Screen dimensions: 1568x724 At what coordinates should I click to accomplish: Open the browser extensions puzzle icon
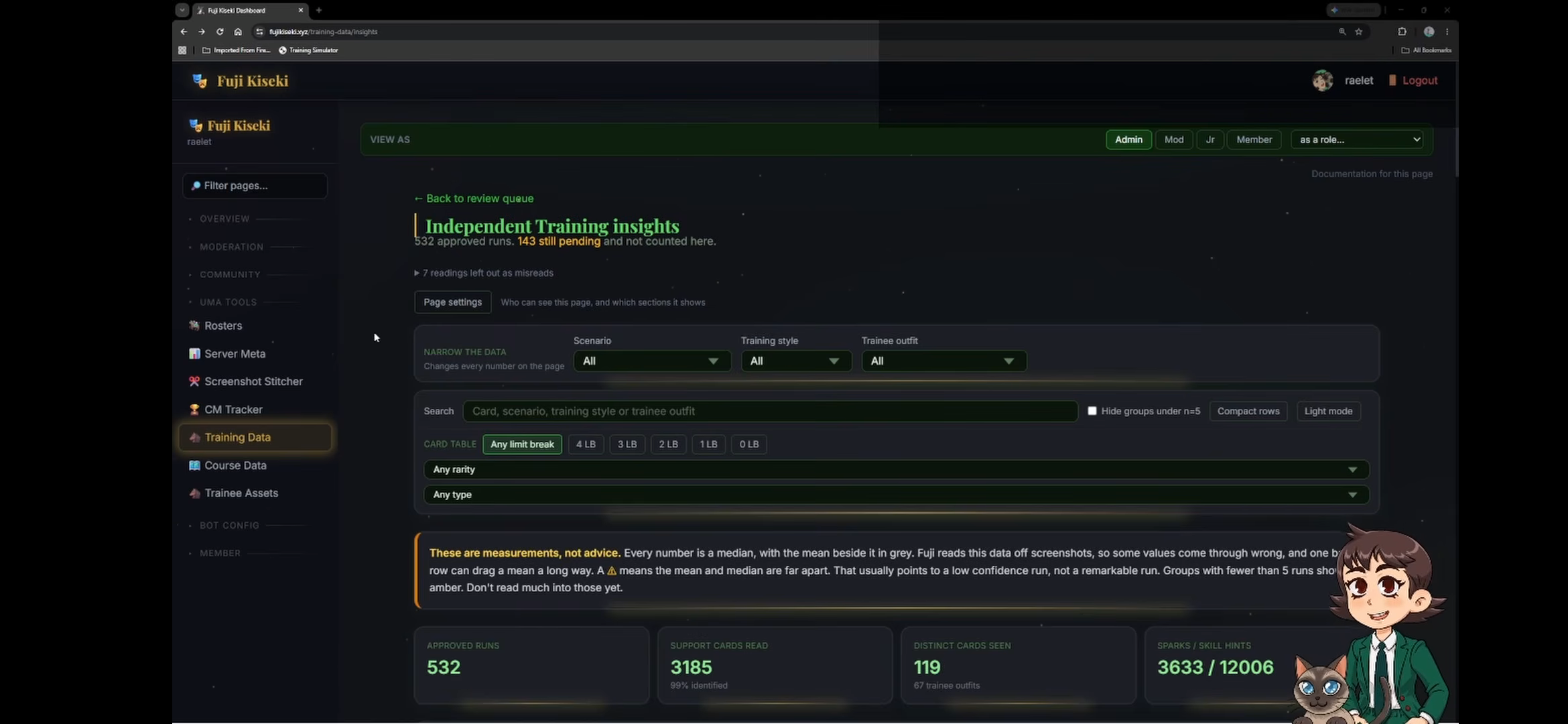pyautogui.click(x=1402, y=32)
